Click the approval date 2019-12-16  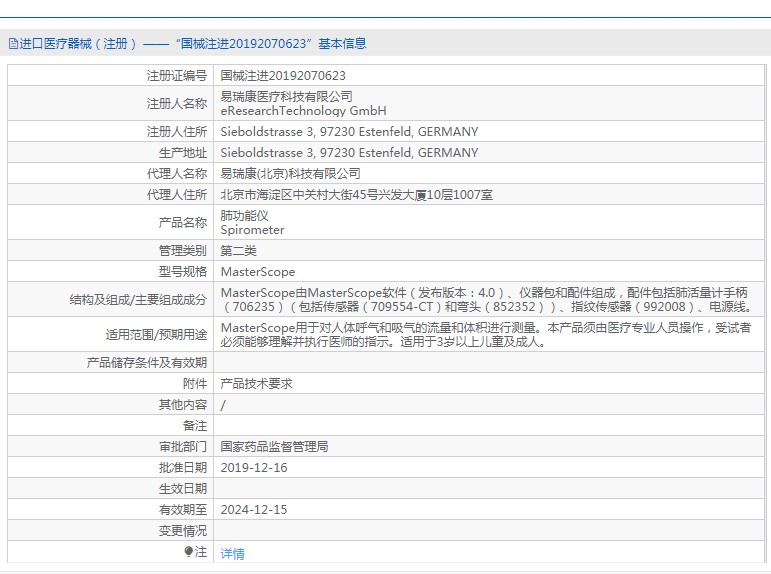254,468
